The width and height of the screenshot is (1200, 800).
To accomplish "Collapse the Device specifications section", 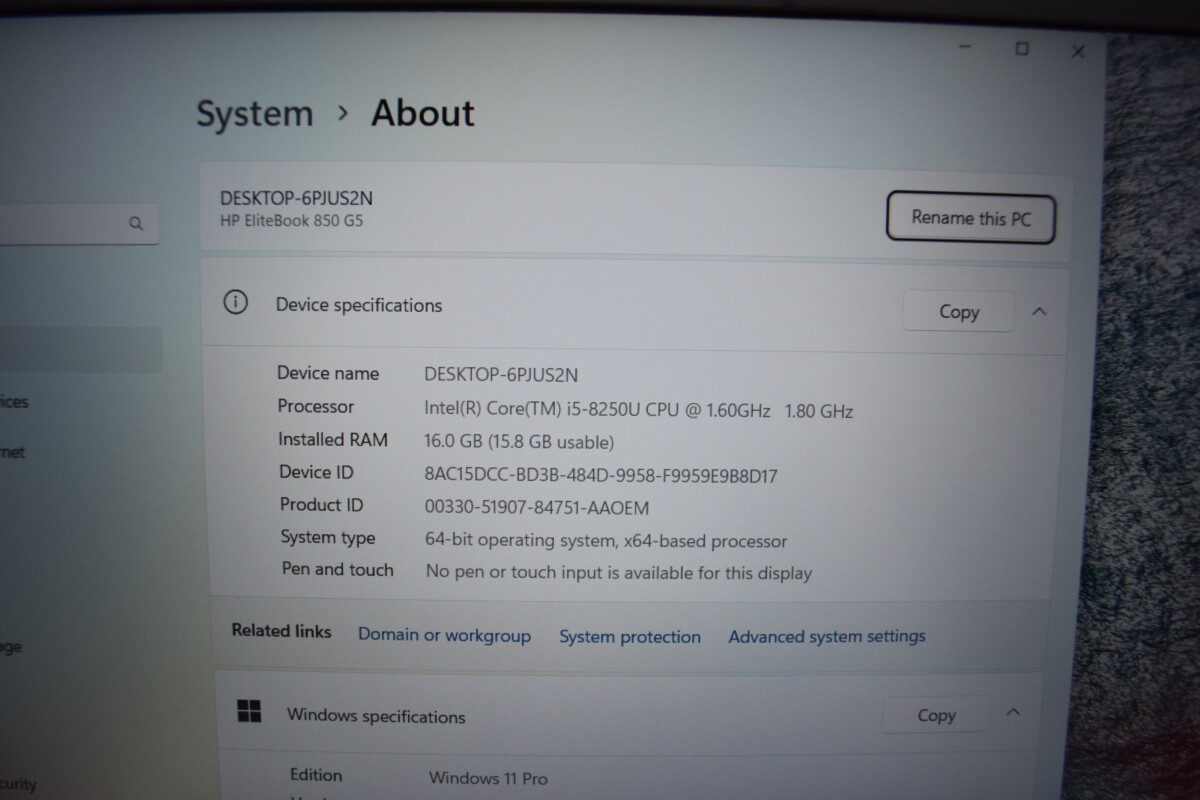I will coord(1039,312).
